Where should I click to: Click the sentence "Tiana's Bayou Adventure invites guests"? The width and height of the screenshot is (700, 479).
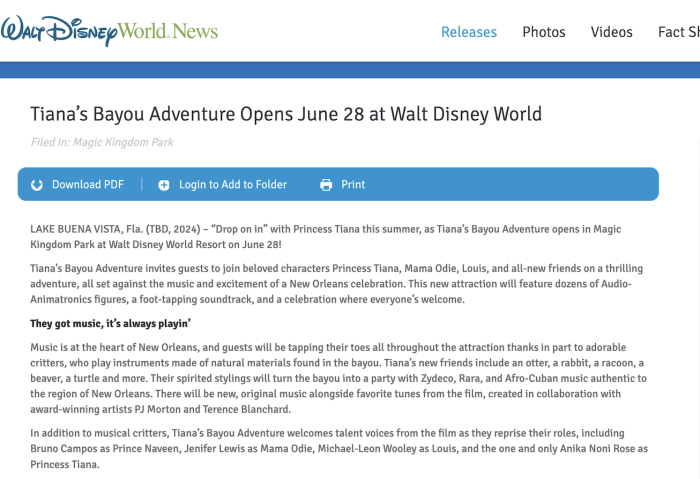click(337, 284)
